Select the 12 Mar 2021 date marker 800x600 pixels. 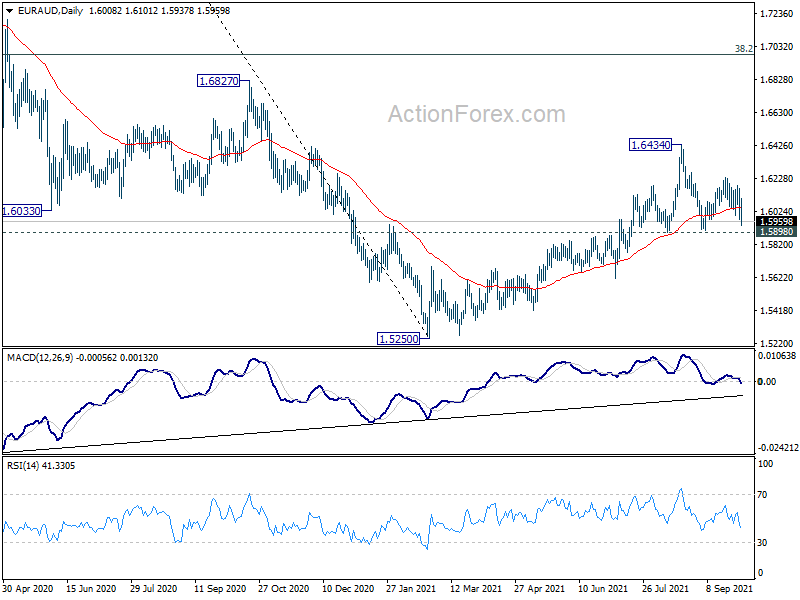(x=476, y=588)
